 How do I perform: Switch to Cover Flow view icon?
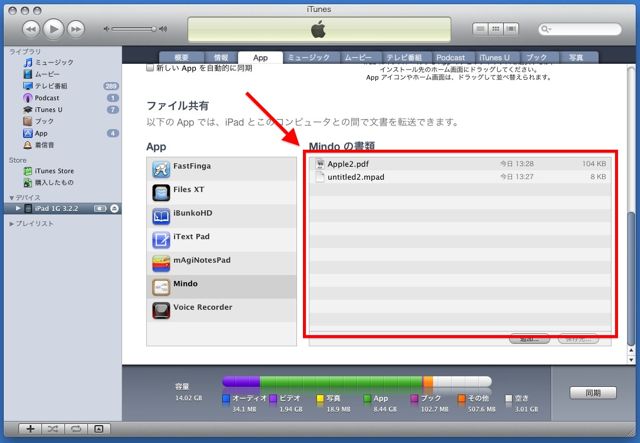point(511,29)
